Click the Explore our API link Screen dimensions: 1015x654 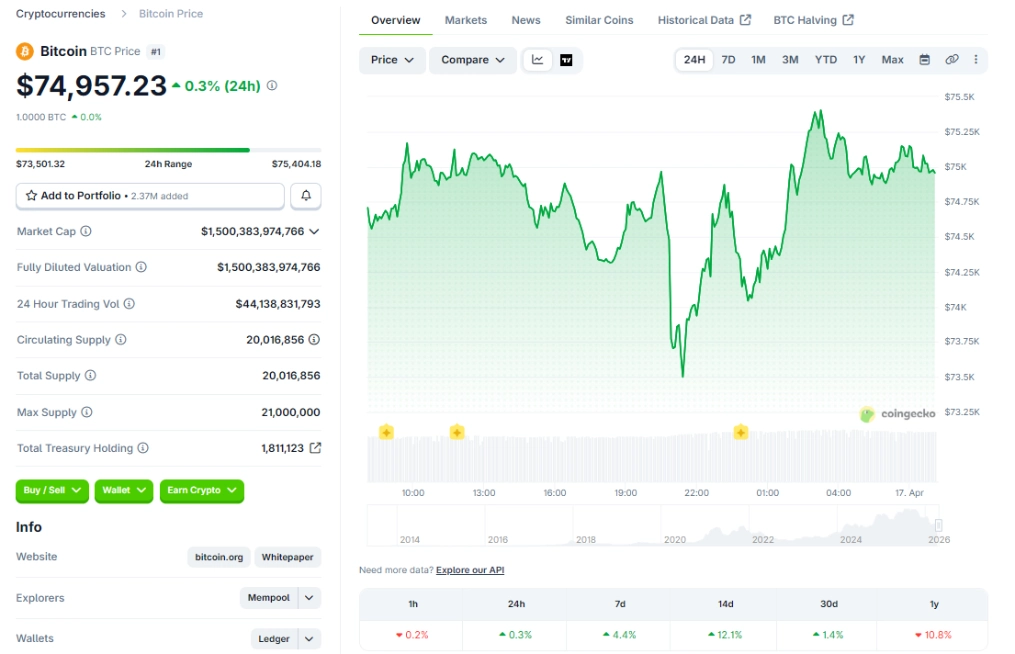(x=469, y=569)
